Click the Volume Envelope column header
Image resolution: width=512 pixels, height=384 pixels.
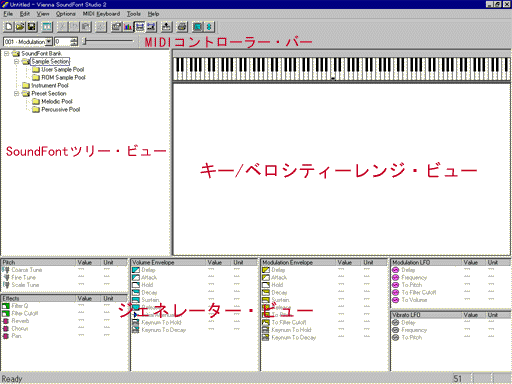click(168, 262)
